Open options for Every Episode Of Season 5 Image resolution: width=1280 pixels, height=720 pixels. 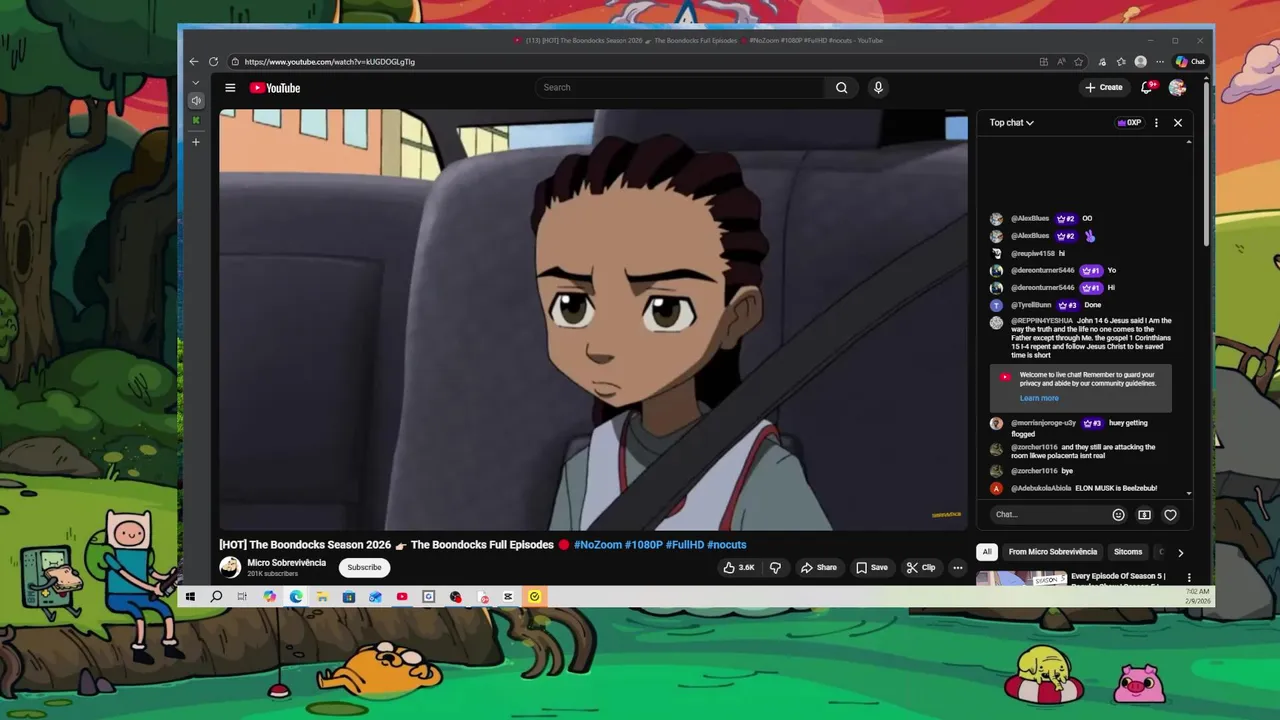[1189, 577]
